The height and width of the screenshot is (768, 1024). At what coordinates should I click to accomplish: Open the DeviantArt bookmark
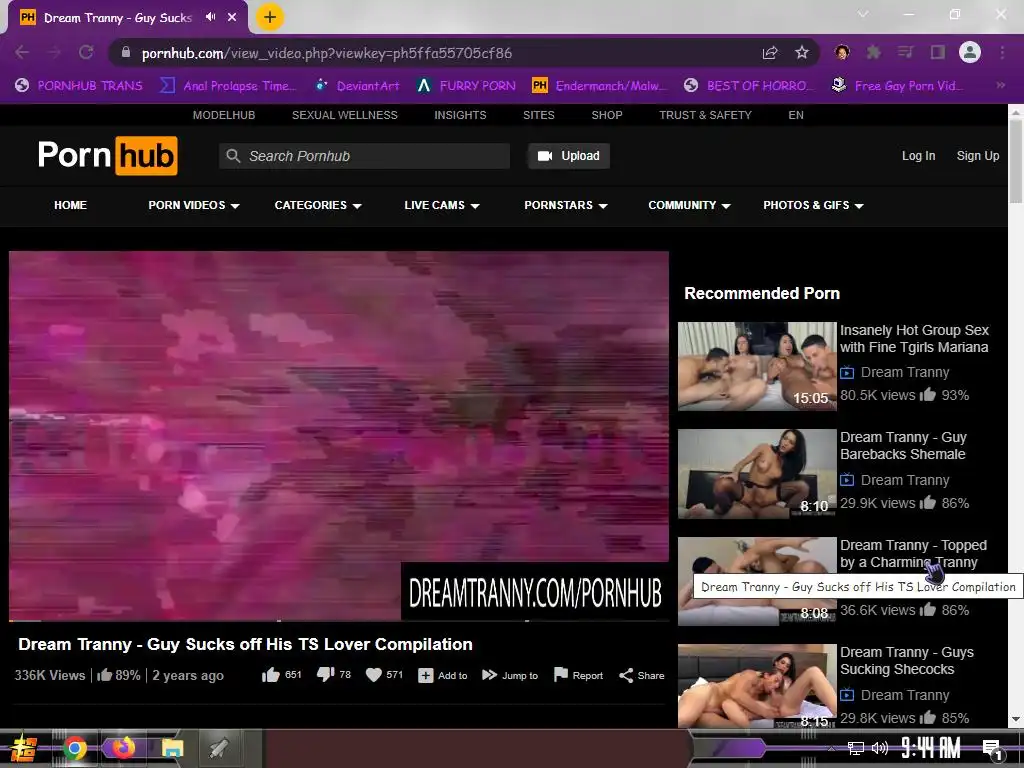click(357, 85)
